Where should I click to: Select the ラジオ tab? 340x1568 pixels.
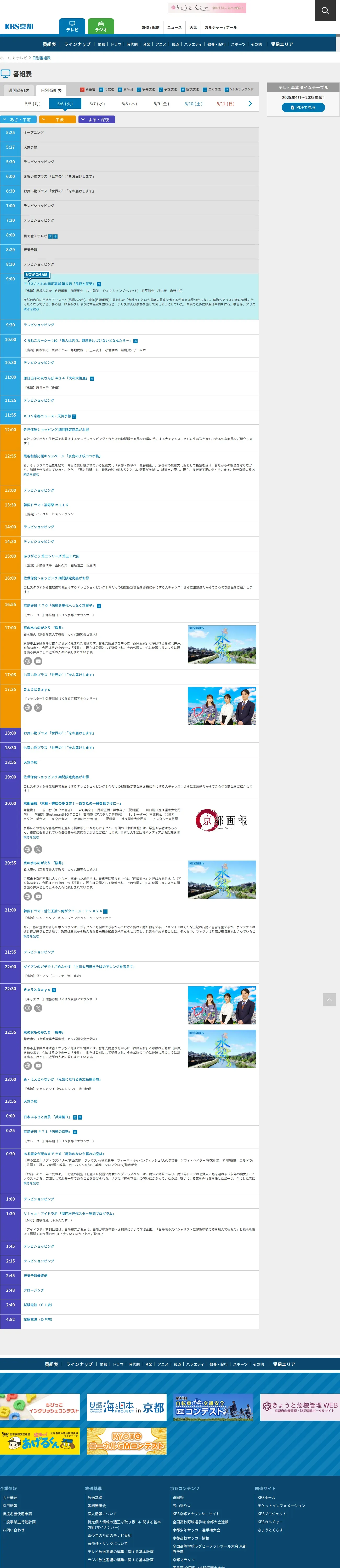(x=101, y=27)
